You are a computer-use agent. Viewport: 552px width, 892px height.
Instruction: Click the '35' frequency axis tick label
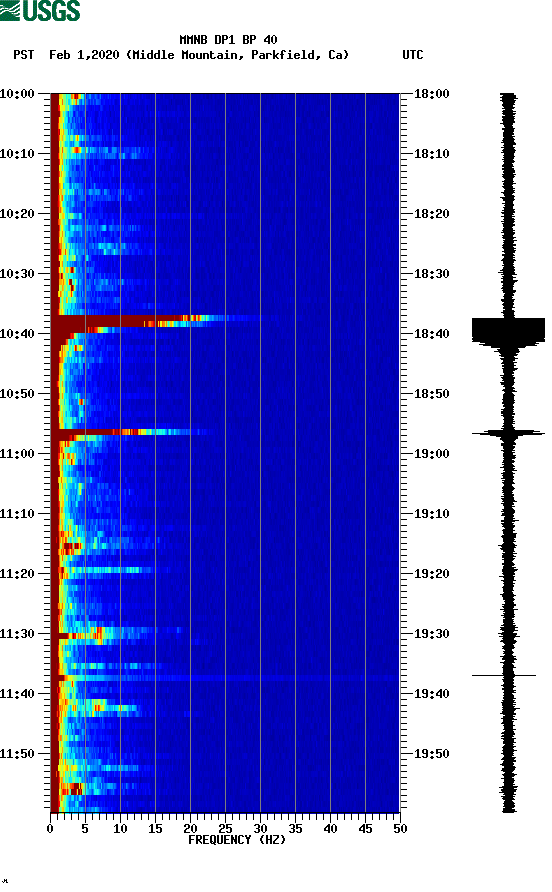click(295, 829)
